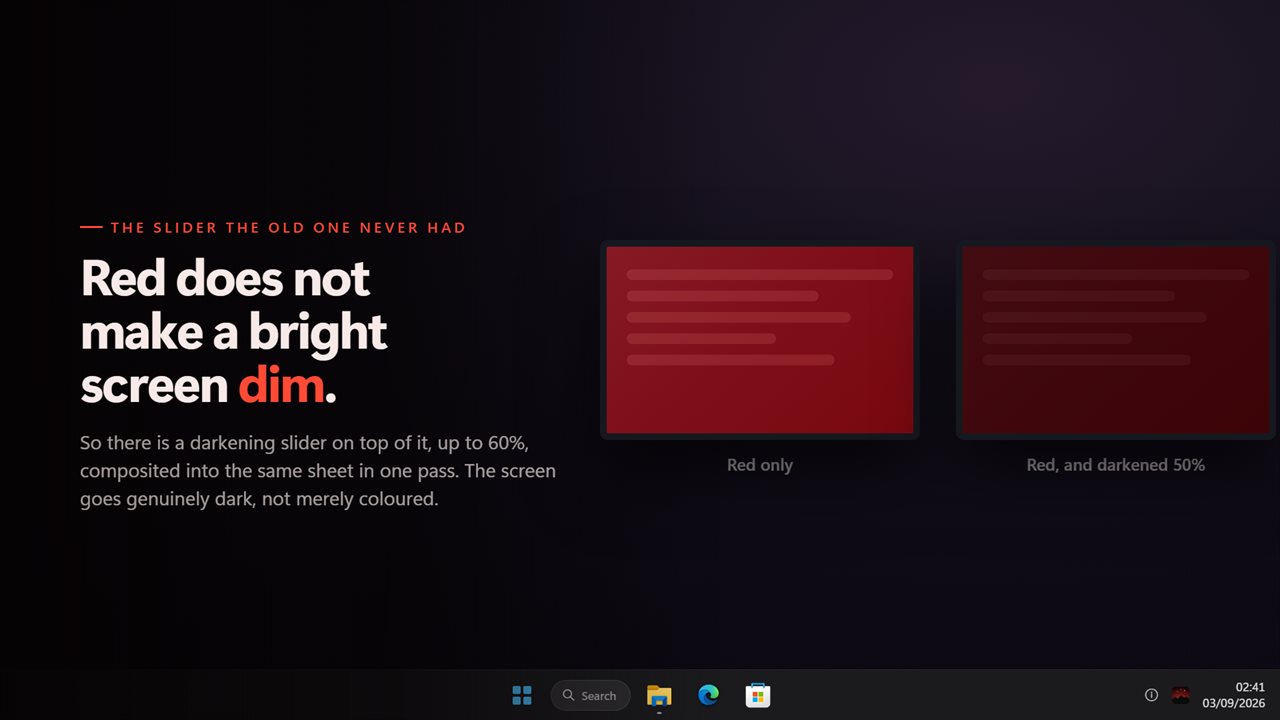Viewport: 1280px width, 720px height.
Task: Click the 'Red does not' heading line
Action: click(x=225, y=278)
